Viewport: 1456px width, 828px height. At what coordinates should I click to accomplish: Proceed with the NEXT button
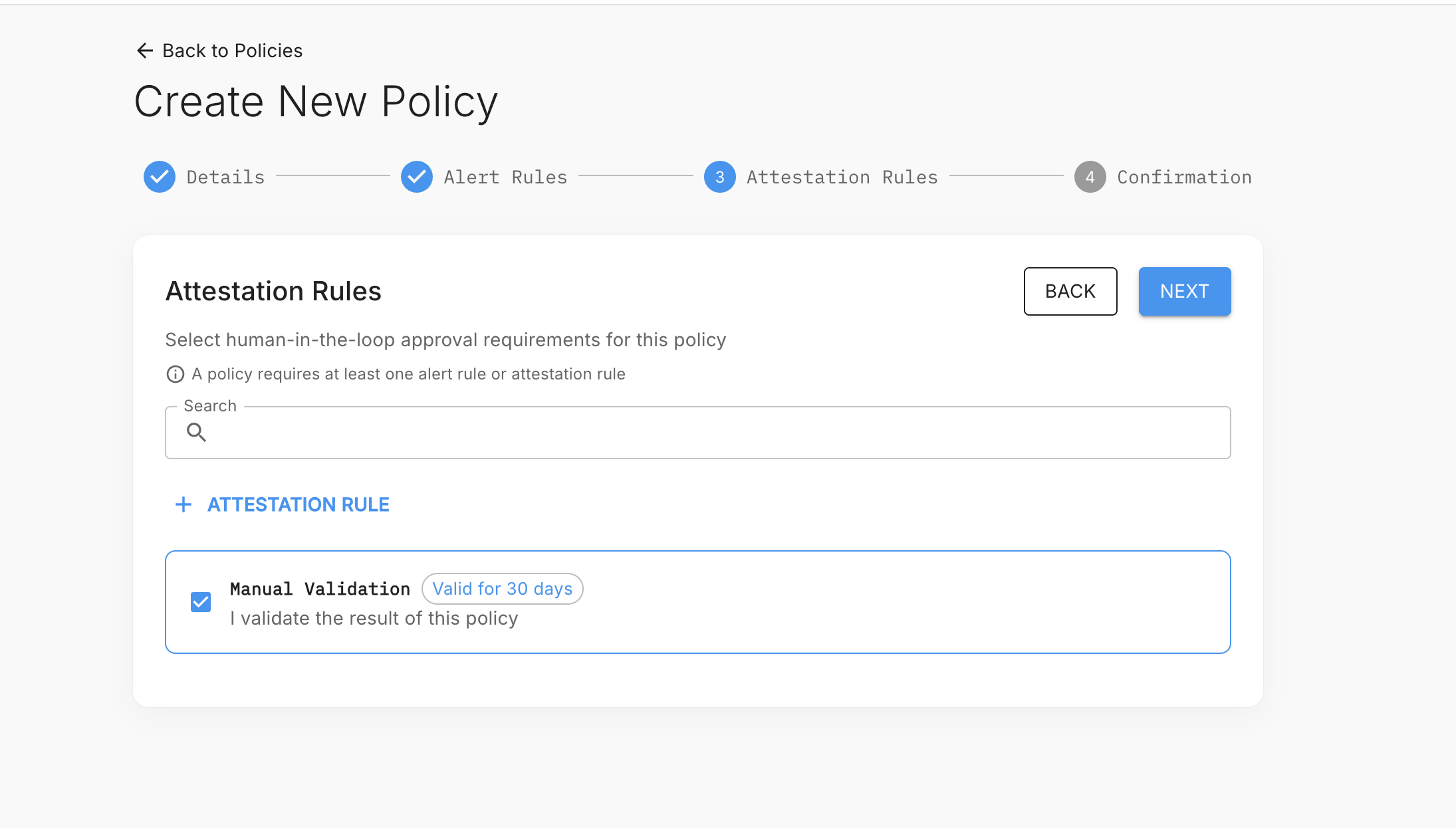(1185, 291)
